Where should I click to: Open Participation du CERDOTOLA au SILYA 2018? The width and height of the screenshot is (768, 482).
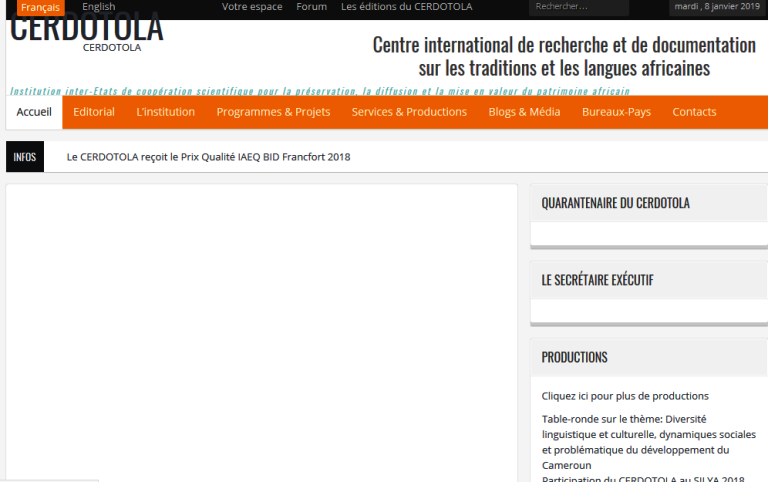click(643, 478)
